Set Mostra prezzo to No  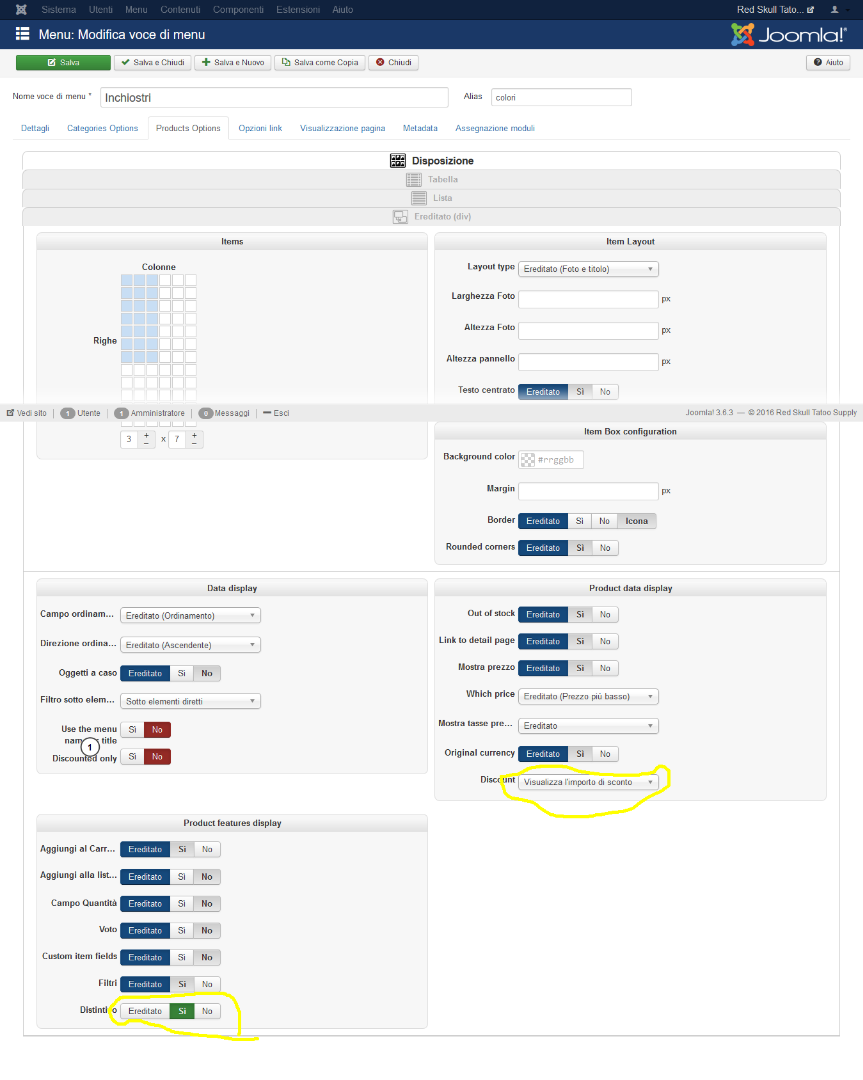pyautogui.click(x=605, y=669)
